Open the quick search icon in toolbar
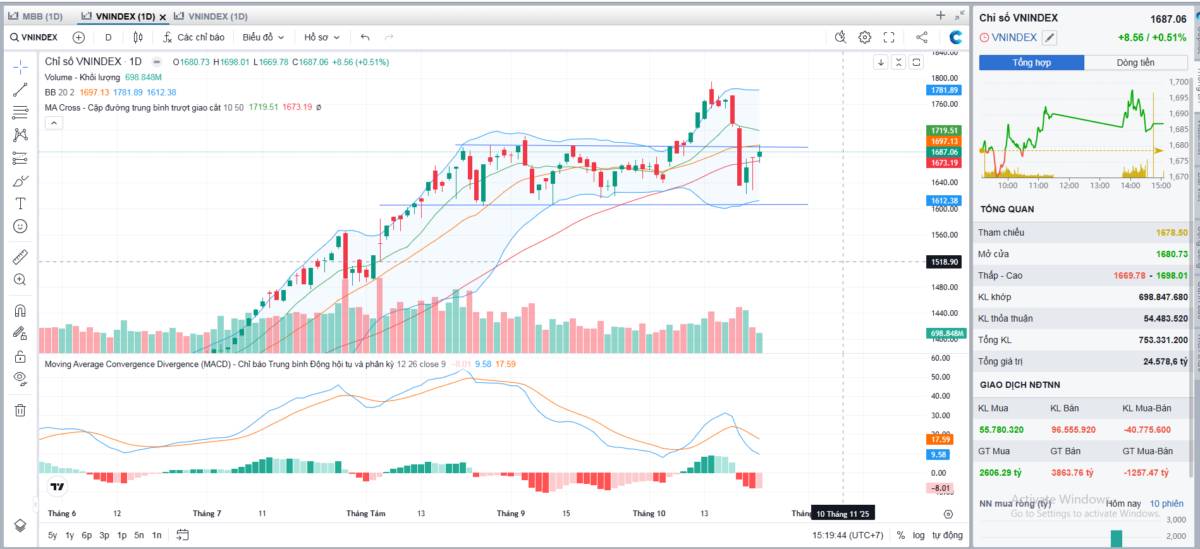 click(x=841, y=37)
